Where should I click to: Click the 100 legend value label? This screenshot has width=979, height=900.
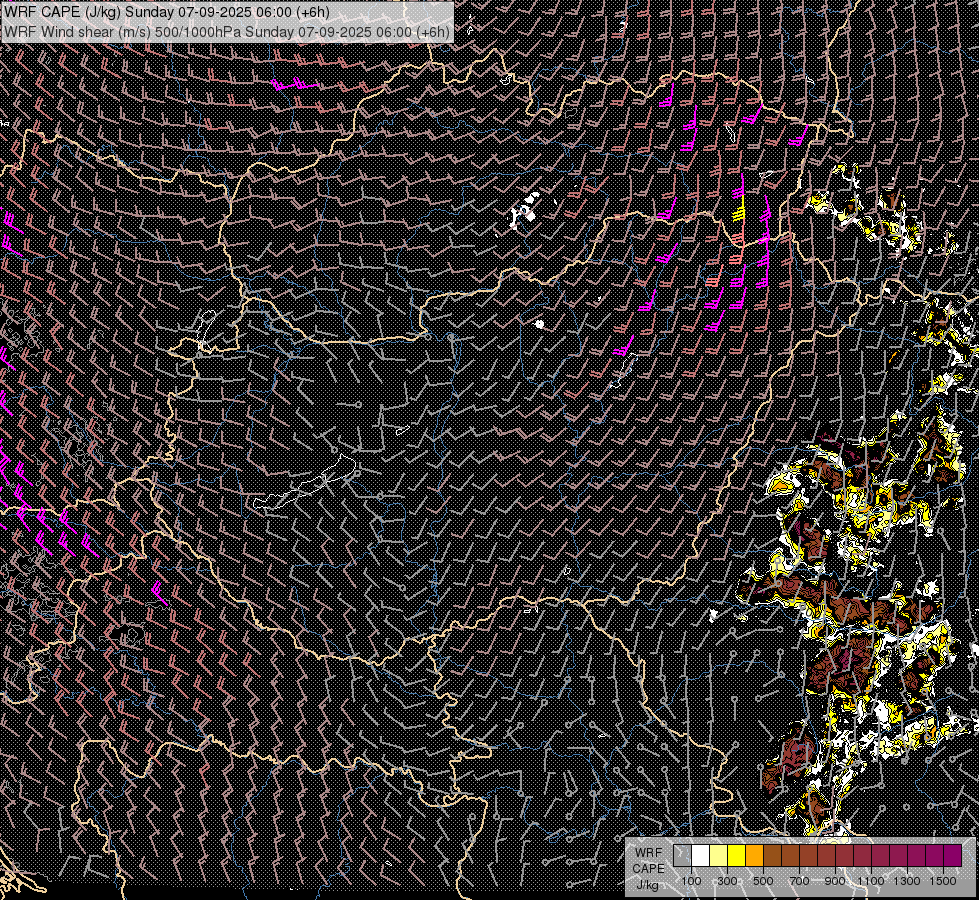(691, 881)
